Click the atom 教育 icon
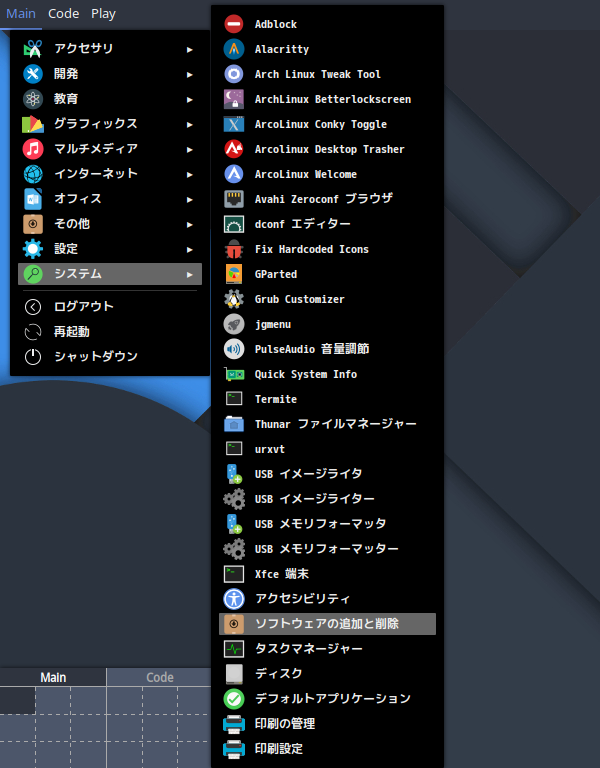Image resolution: width=600 pixels, height=768 pixels. tap(33, 99)
